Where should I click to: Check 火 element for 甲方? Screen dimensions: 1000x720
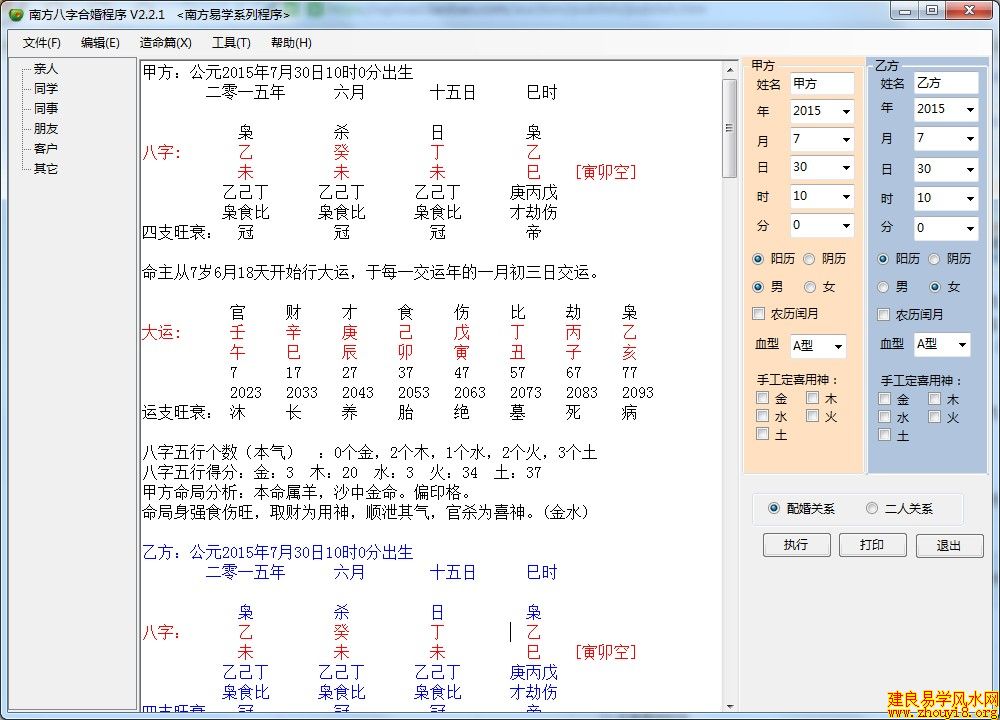812,416
